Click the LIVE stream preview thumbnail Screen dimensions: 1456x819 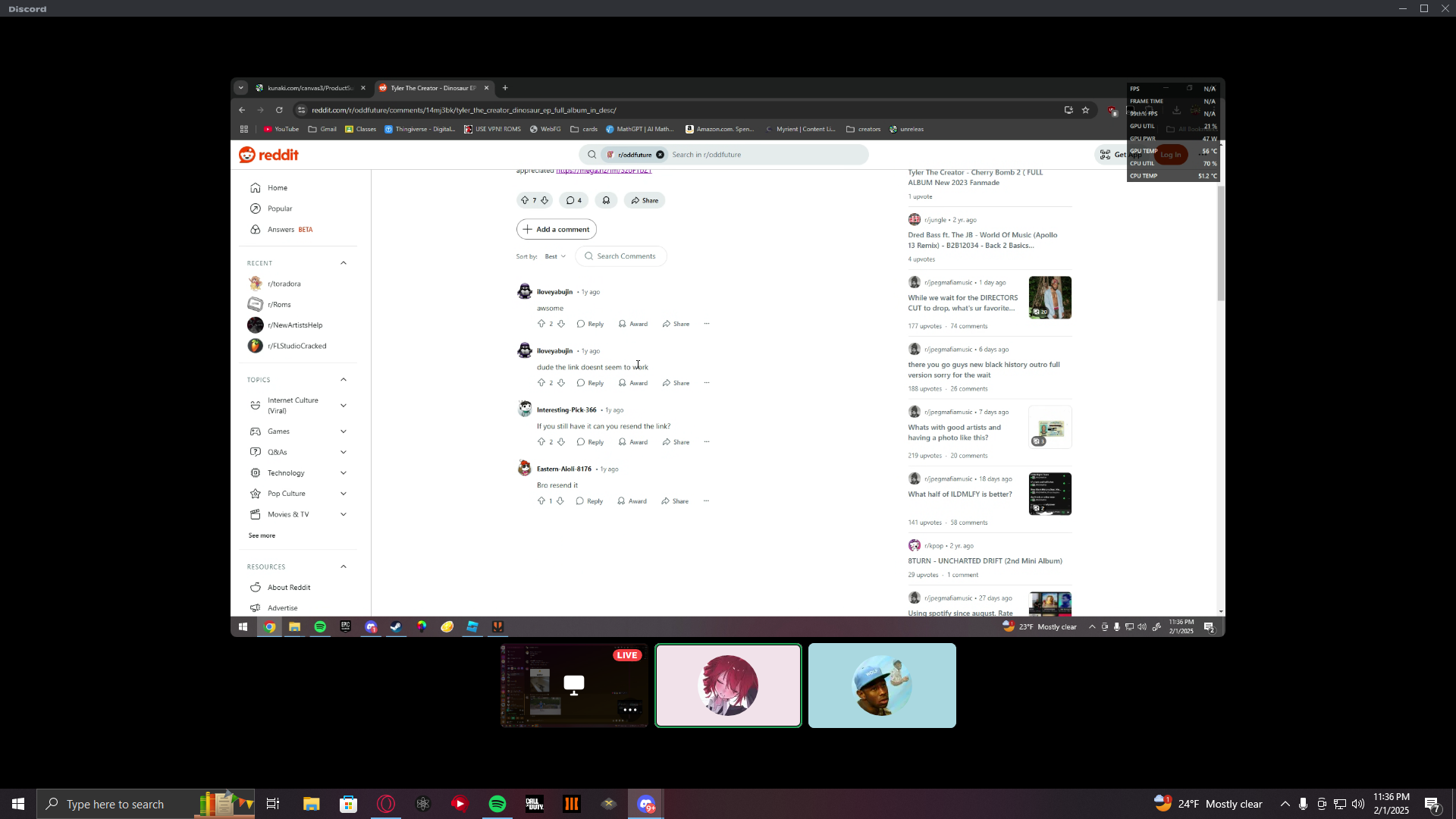pos(574,686)
